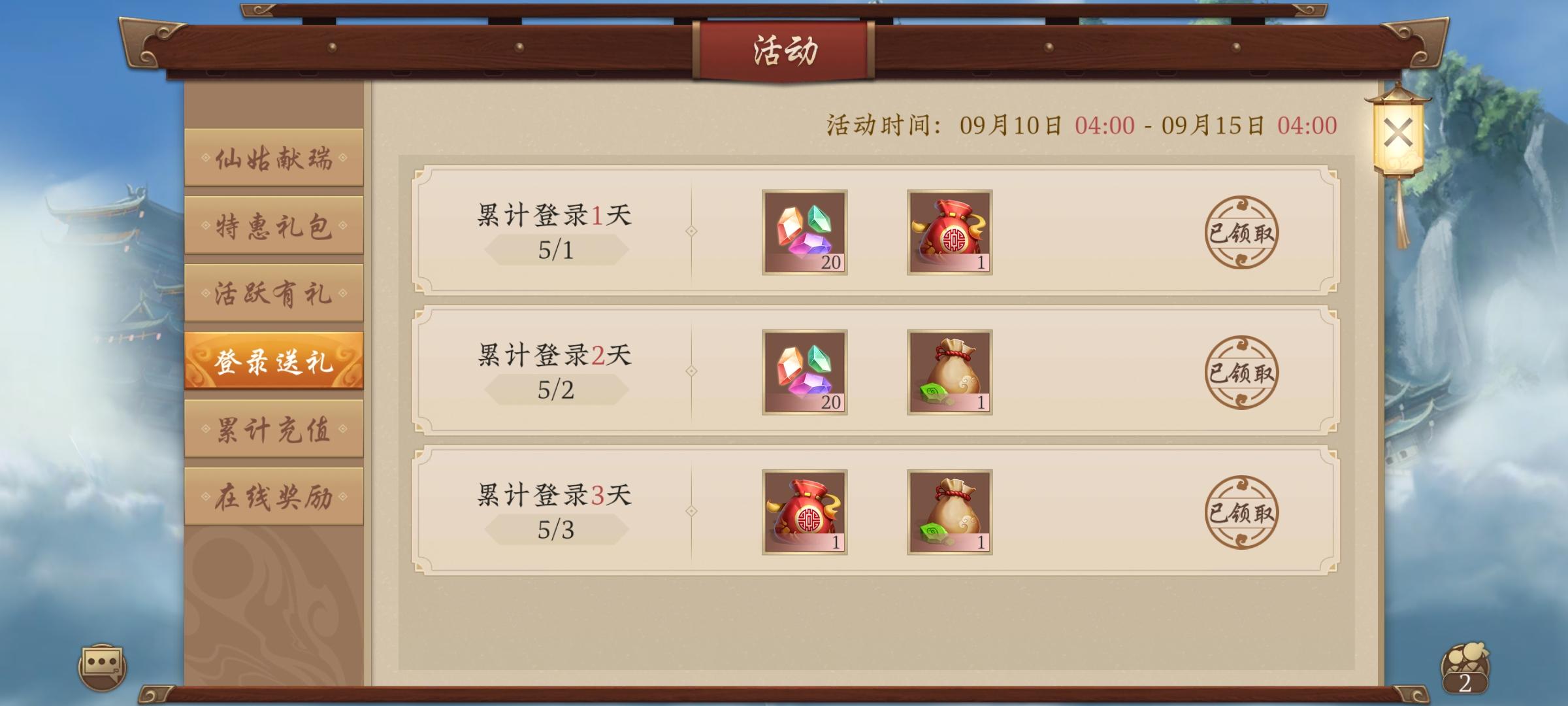This screenshot has height=706, width=1568.
Task: Click 已领取 stamp for 3-day login
Action: pos(1241,512)
